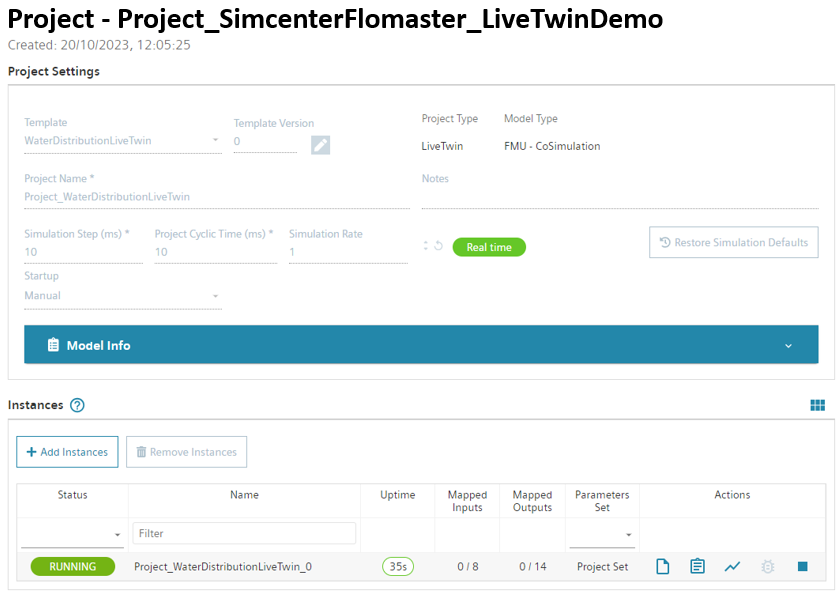Open the instance chart trend icon
Image resolution: width=839 pixels, height=593 pixels.
click(732, 566)
